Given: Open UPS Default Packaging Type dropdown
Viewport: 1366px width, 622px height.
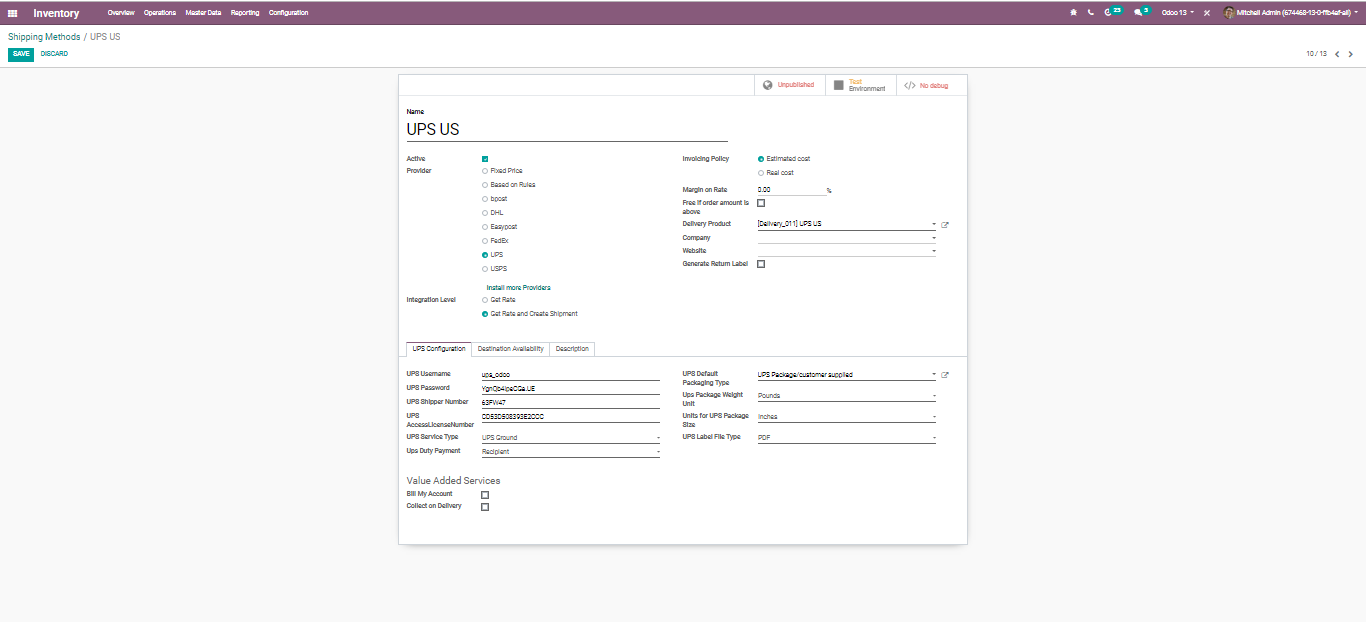Looking at the screenshot, I should [847, 375].
